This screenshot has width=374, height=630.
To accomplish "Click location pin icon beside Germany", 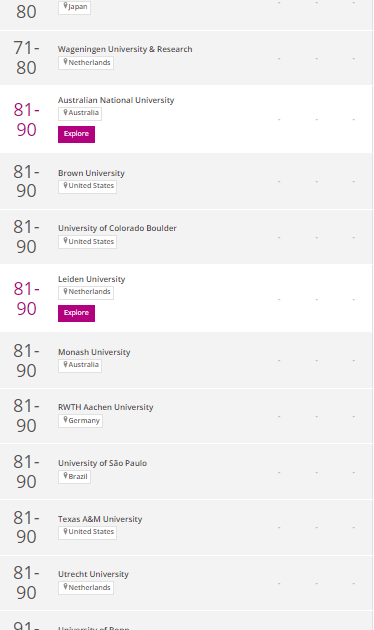I will click(65, 420).
